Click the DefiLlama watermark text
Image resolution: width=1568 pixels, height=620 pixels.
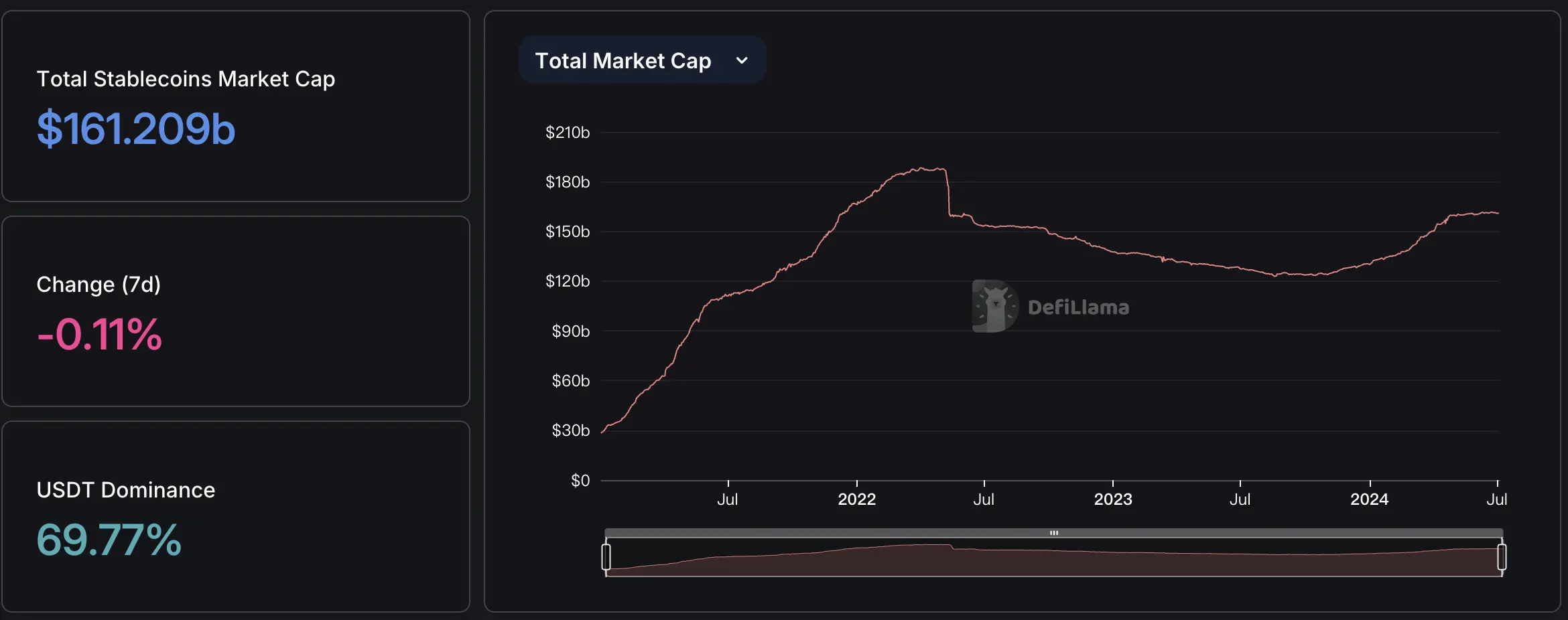[x=1078, y=307]
